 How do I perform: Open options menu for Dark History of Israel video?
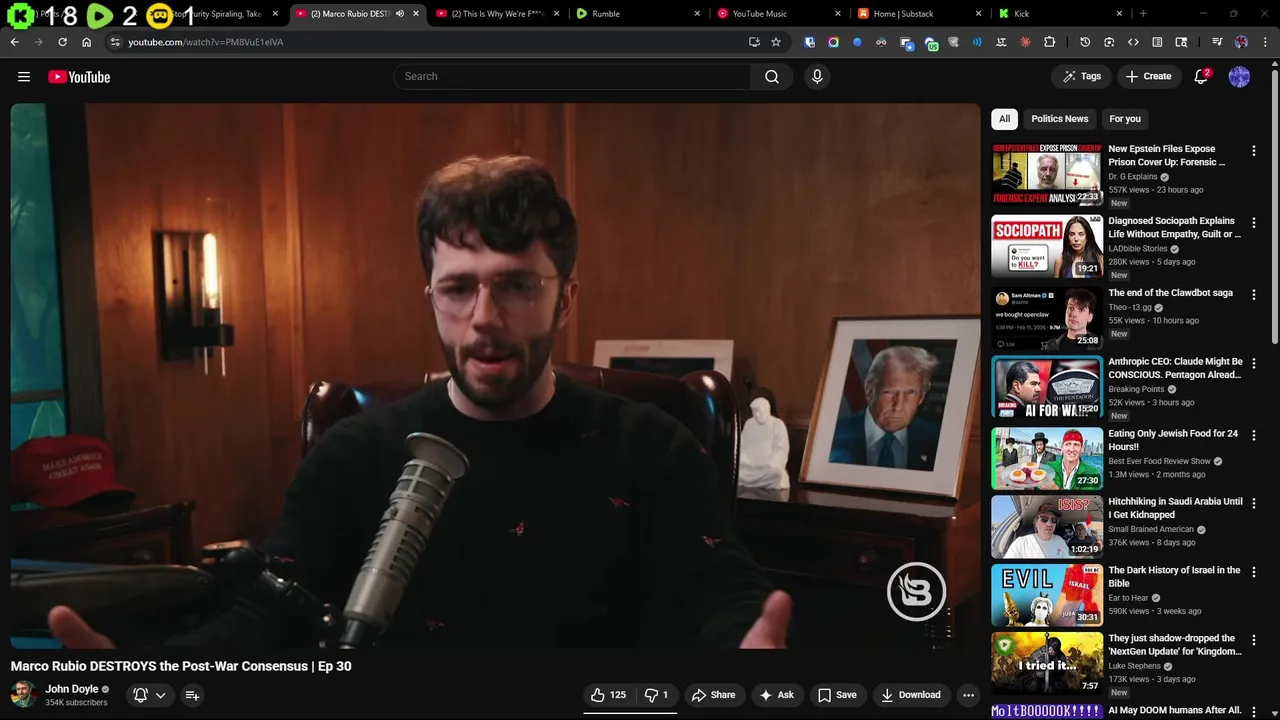click(x=1254, y=572)
